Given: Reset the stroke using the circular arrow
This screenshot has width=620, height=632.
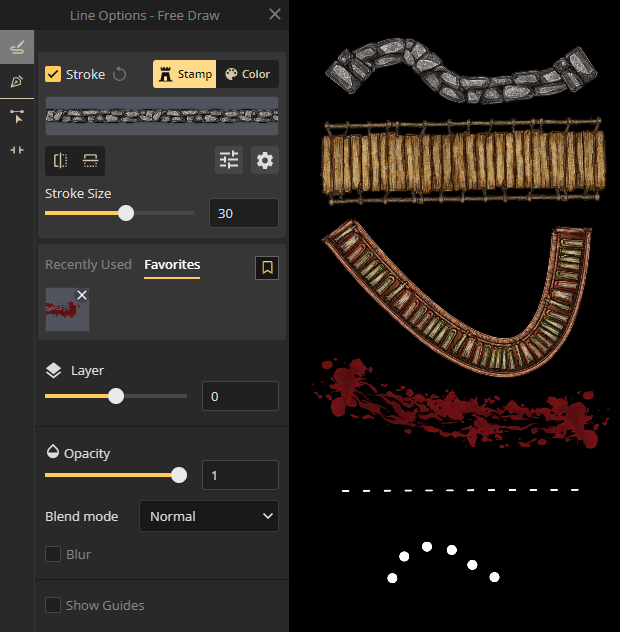Looking at the screenshot, I should 120,74.
